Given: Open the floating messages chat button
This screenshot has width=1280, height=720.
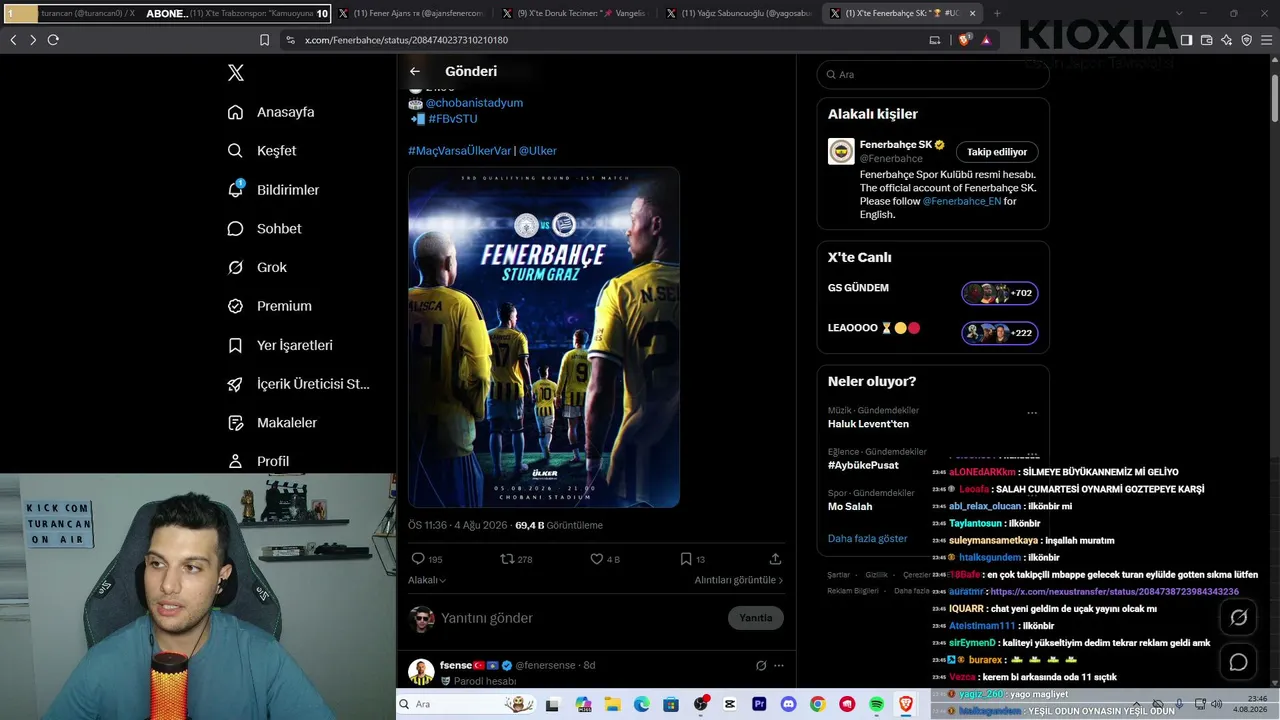Looking at the screenshot, I should pos(1238,662).
